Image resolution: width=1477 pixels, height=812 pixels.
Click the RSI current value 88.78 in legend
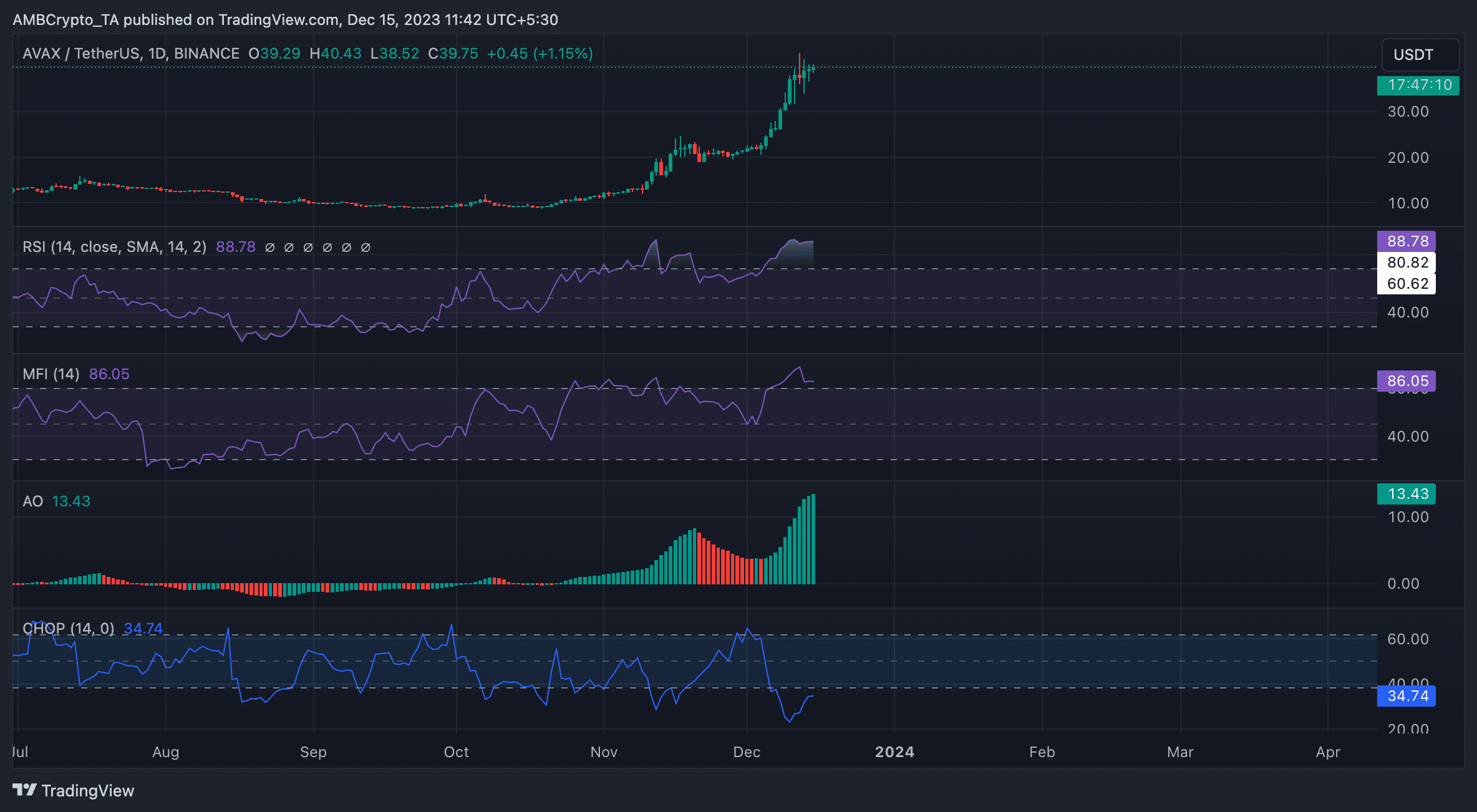tap(236, 247)
